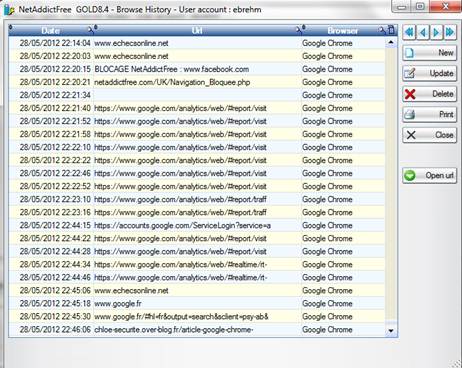Click the scrollbar up arrow

391,42
